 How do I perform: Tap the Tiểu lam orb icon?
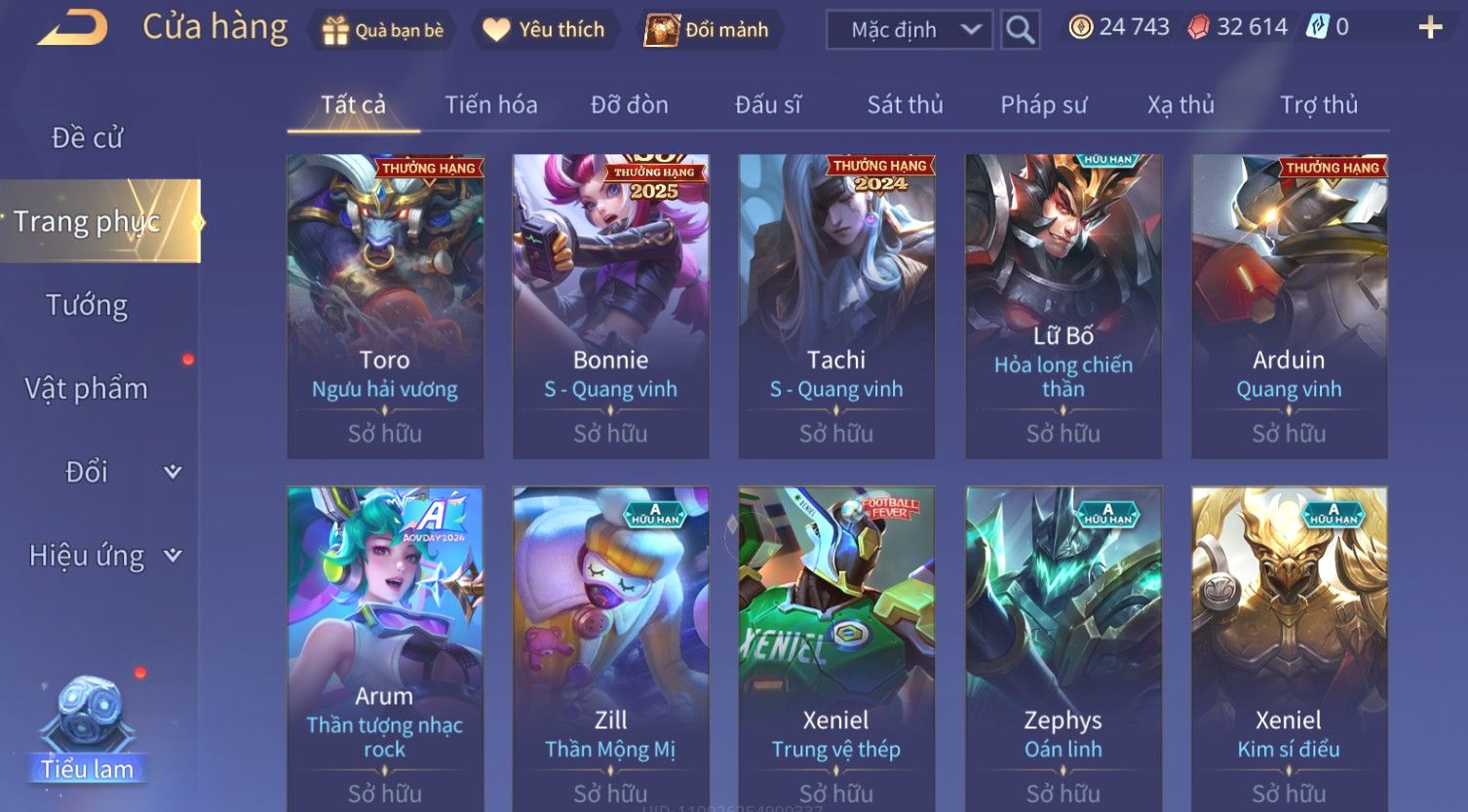pos(89,716)
